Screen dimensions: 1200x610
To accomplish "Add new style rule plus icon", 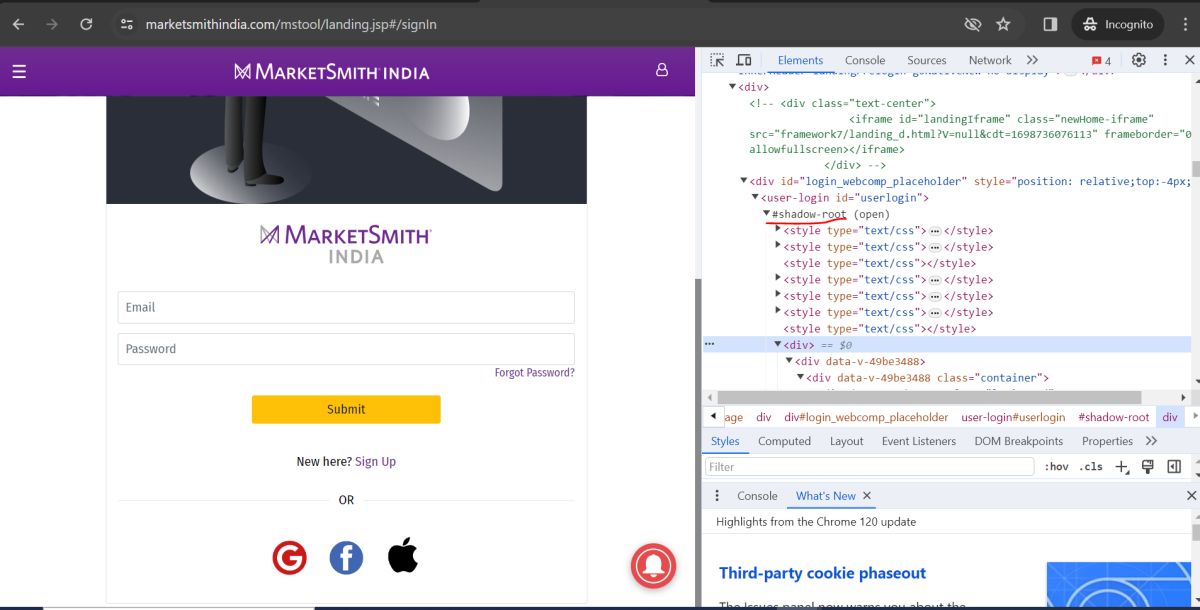I will pos(1122,467).
